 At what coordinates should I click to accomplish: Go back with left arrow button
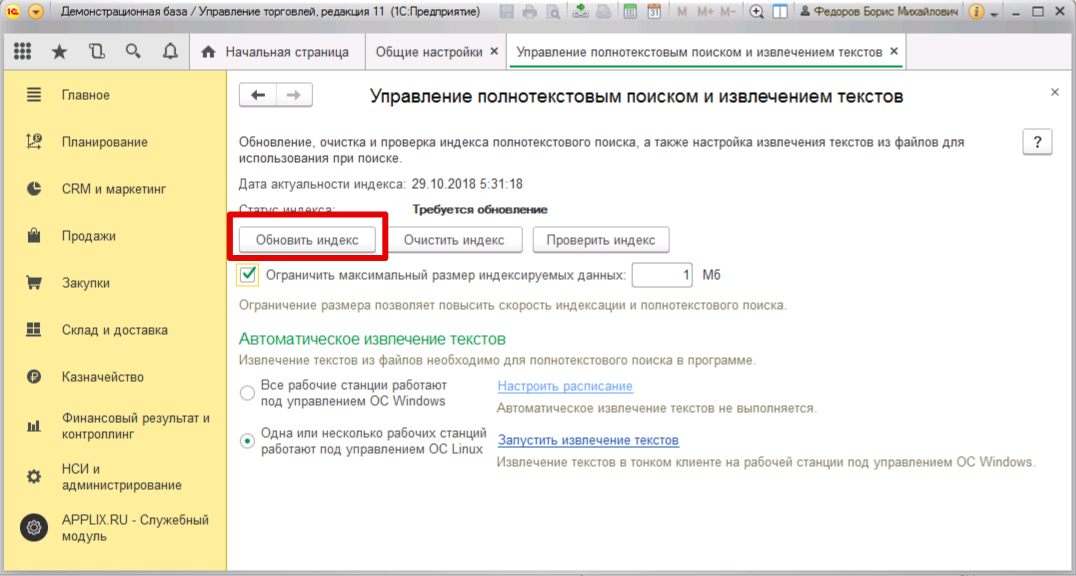click(258, 95)
